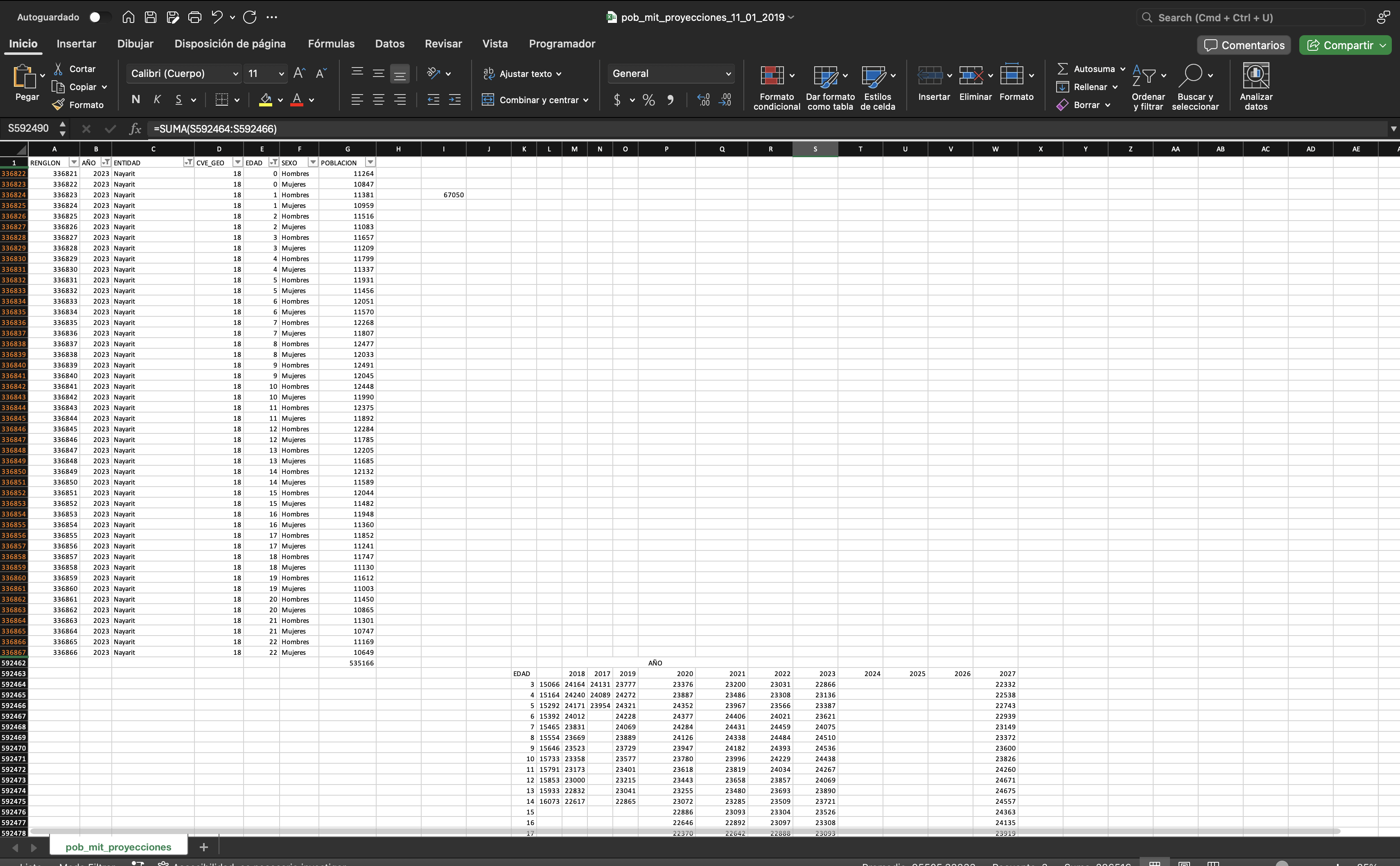The width and height of the screenshot is (1400, 866).
Task: Click Ajustar texto button
Action: 522,74
